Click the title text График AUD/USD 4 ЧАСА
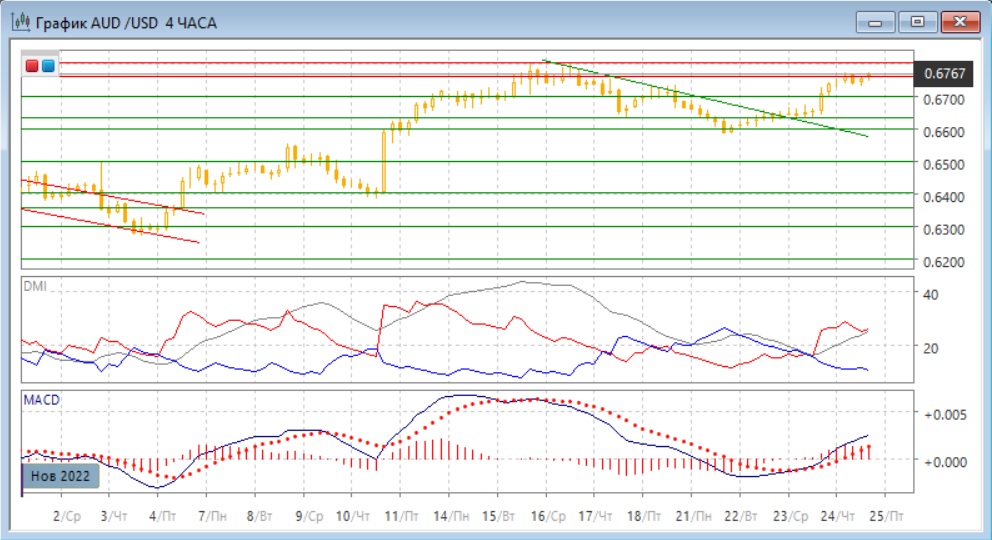This screenshot has width=992, height=540. tap(125, 21)
